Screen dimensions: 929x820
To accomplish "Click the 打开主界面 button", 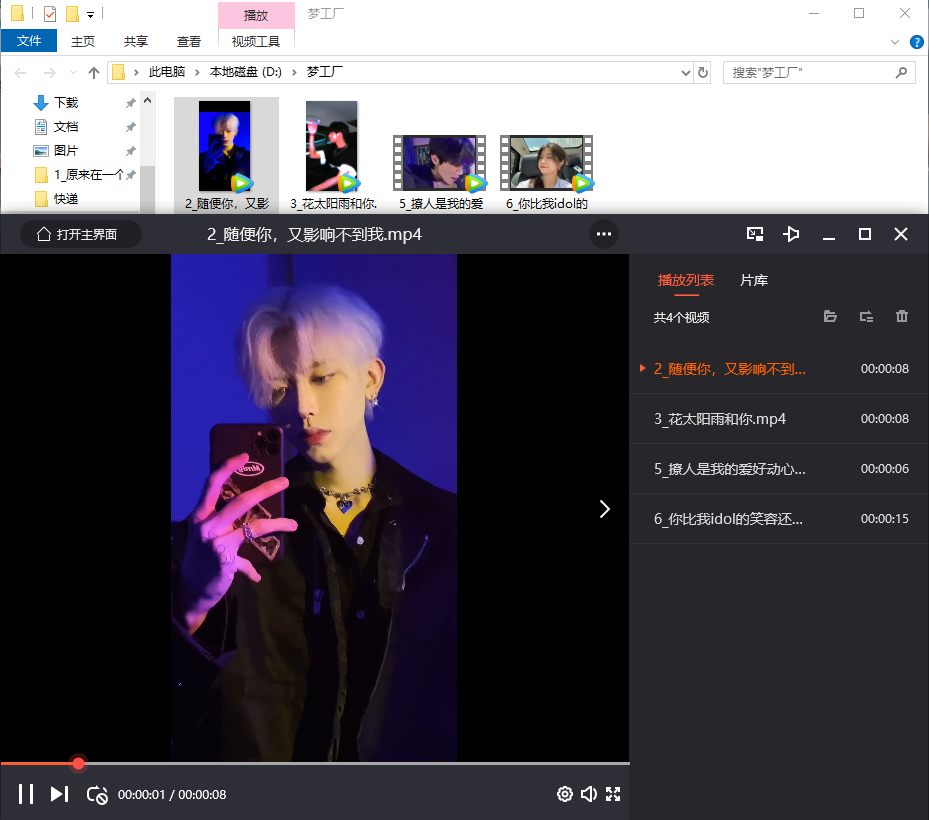I will coord(81,235).
